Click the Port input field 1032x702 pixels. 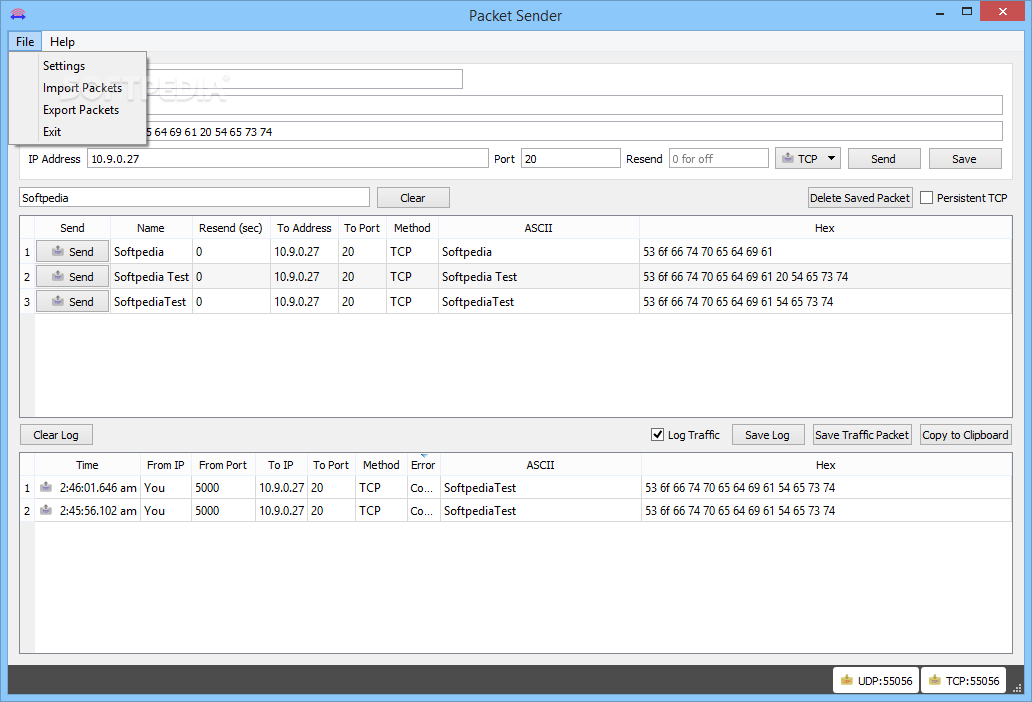[x=571, y=159]
